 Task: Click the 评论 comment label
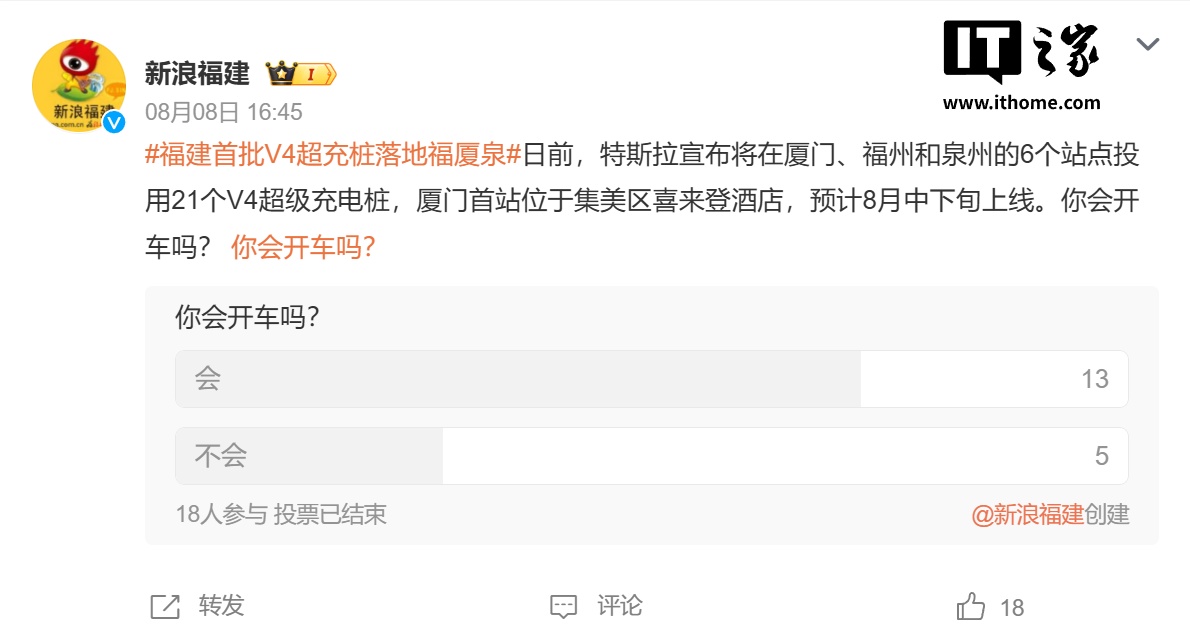620,605
